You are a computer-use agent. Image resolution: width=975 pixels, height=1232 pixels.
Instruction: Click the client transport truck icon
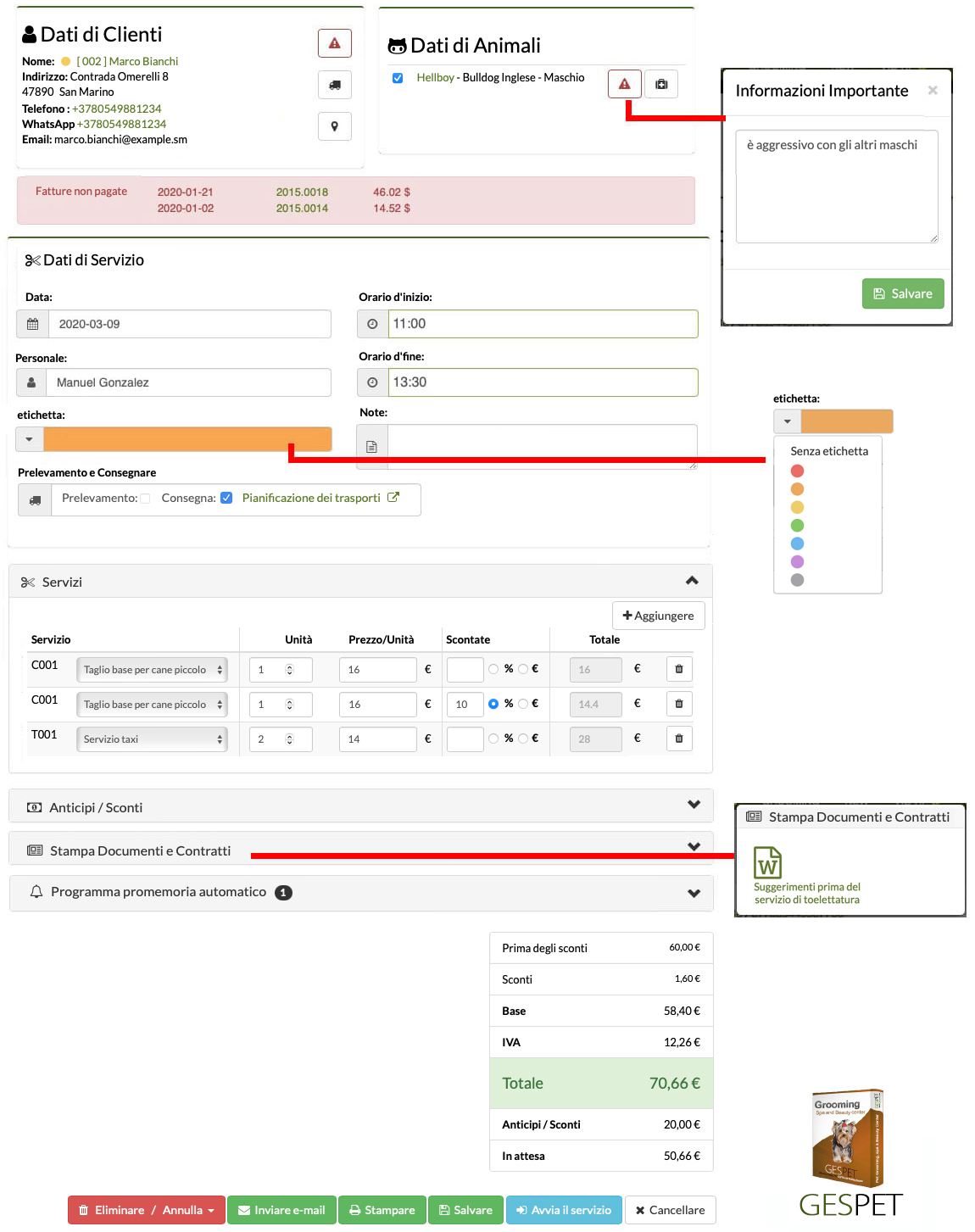335,85
